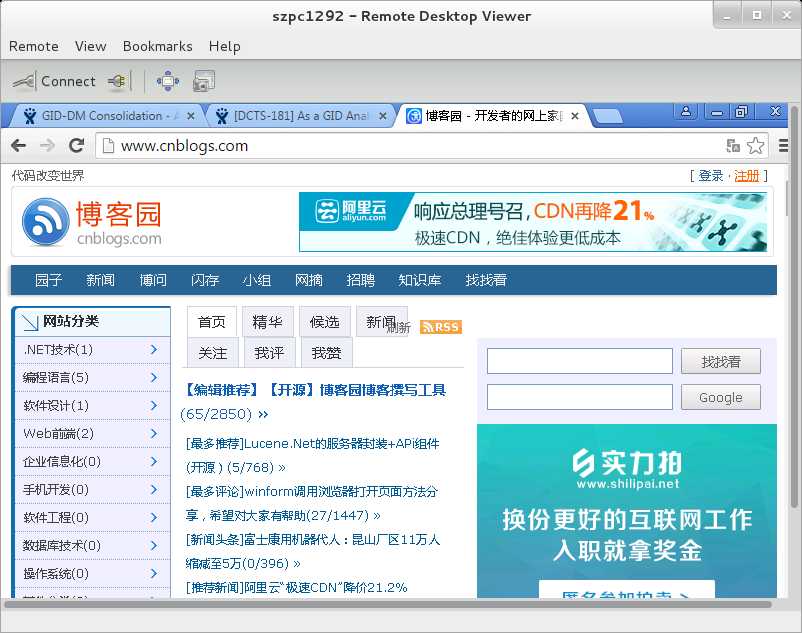Select the 我赞 content tab
This screenshot has height=633, width=802.
(x=326, y=353)
